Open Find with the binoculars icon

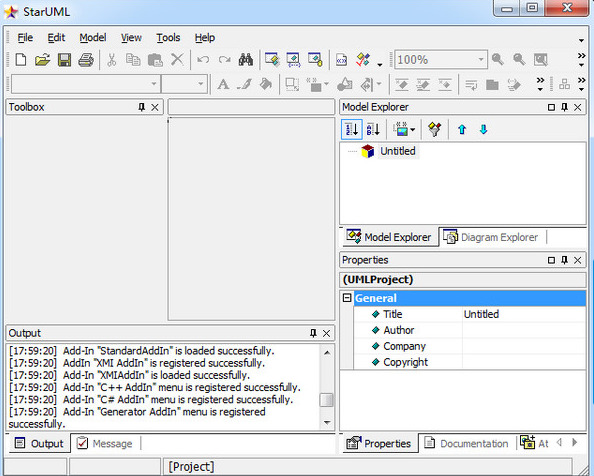click(x=245, y=60)
